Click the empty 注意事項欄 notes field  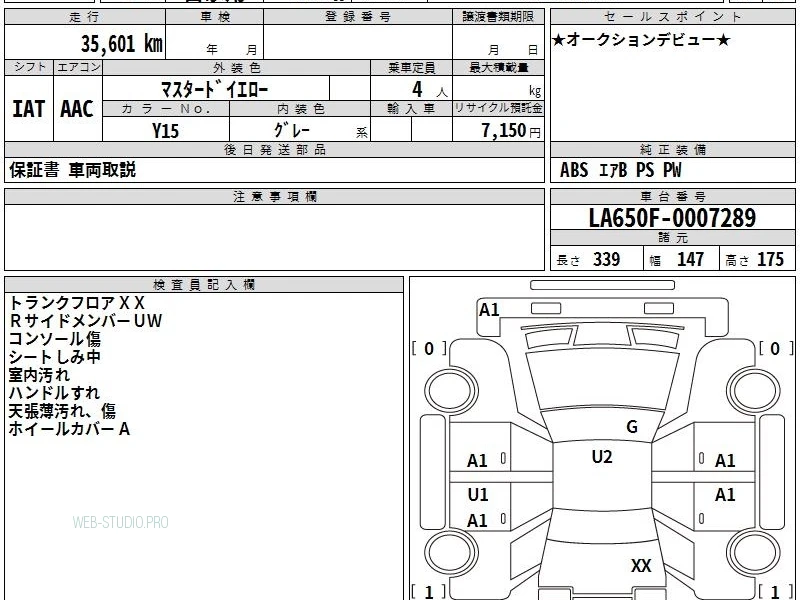point(274,237)
